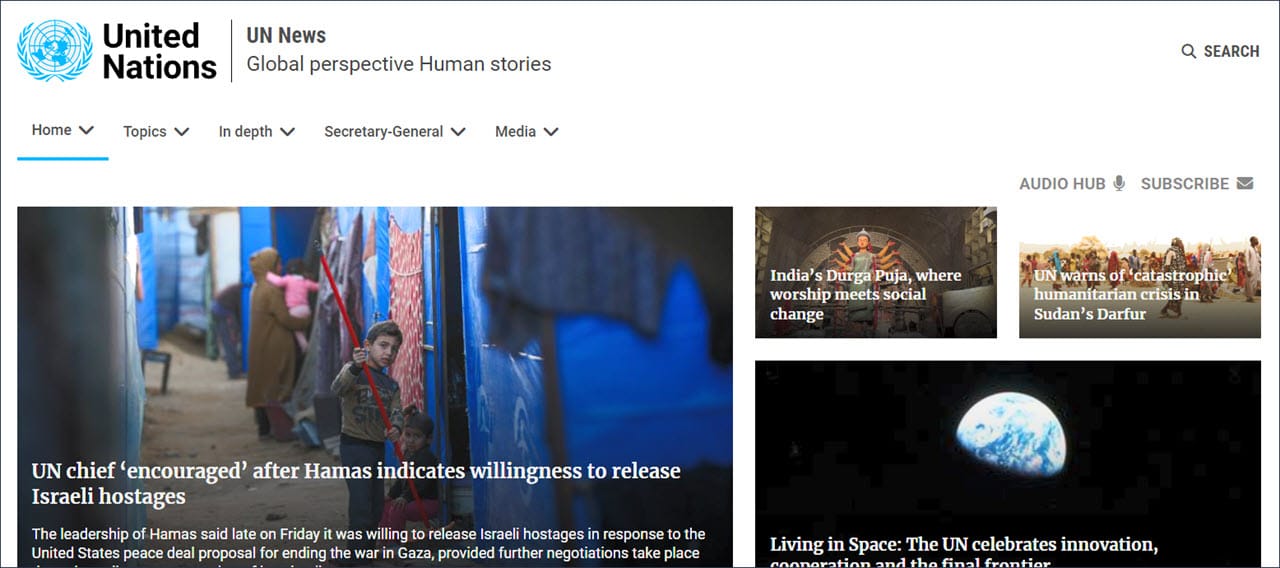Click 'Global perspective Human stories' tagline

(x=399, y=64)
